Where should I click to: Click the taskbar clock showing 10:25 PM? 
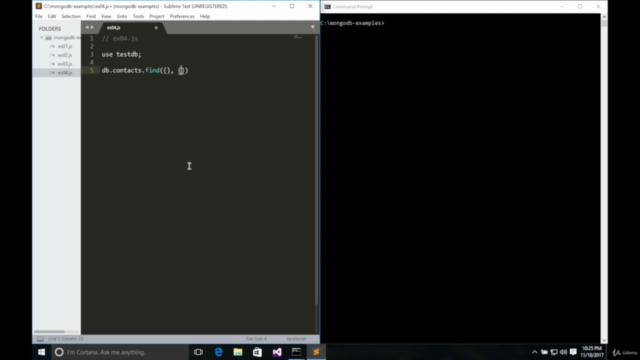coord(592,352)
